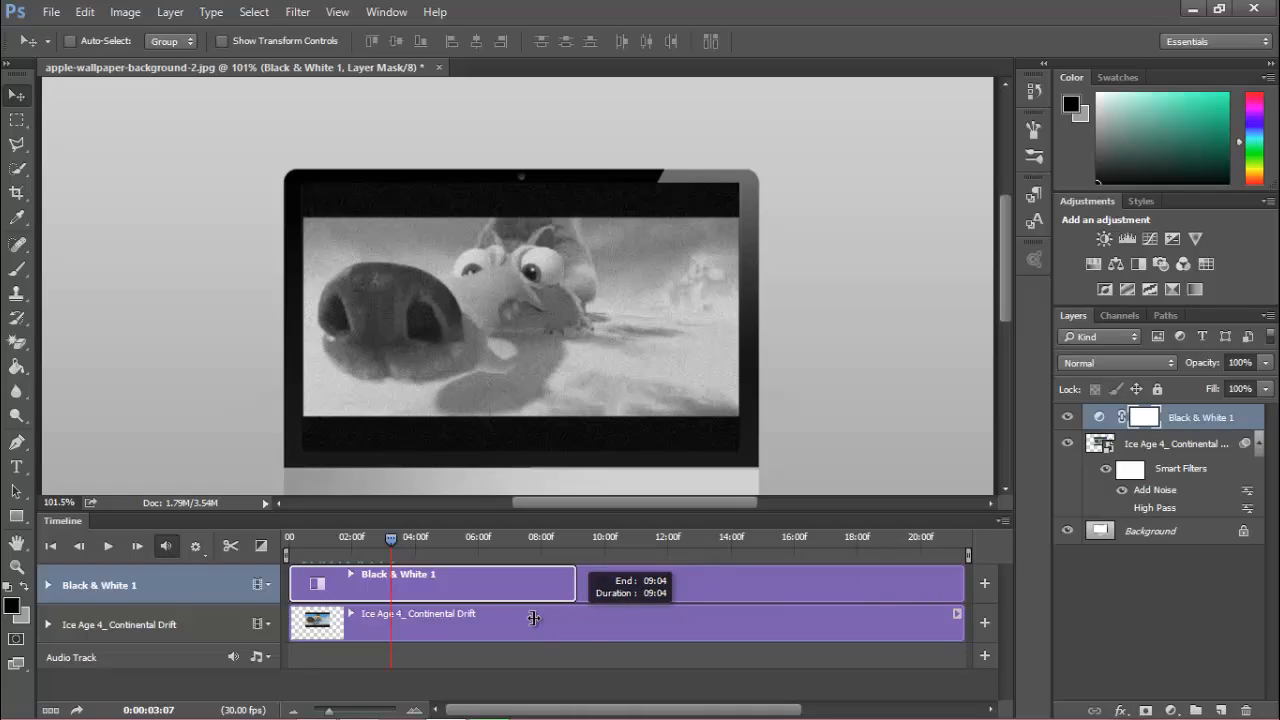This screenshot has width=1280, height=720.
Task: Click the transition icon in Timeline
Action: pos(261,546)
